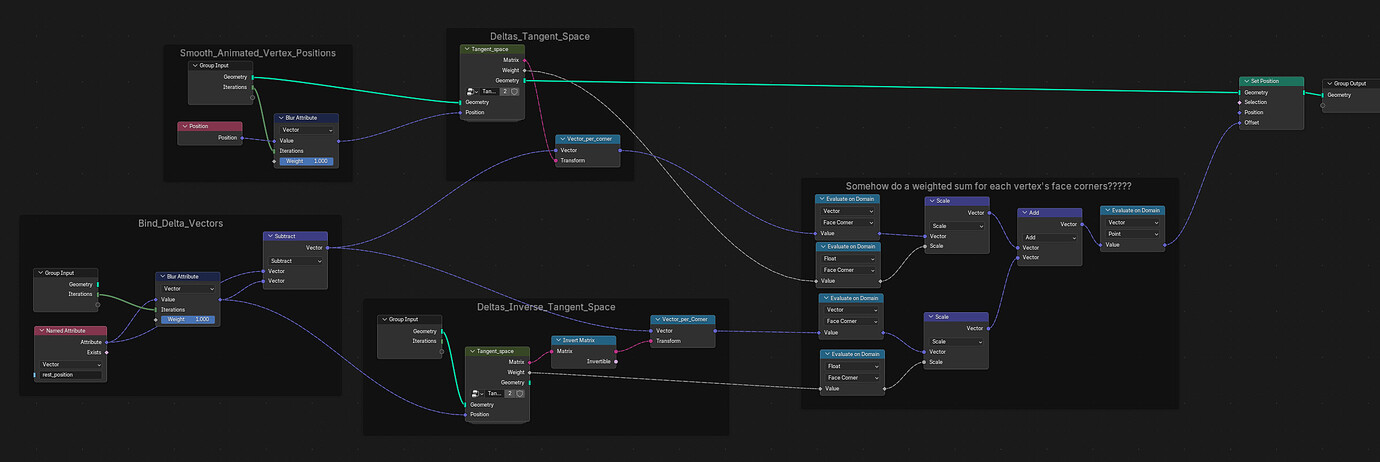
Task: Open the Subtract operation dropdown
Action: pos(296,260)
